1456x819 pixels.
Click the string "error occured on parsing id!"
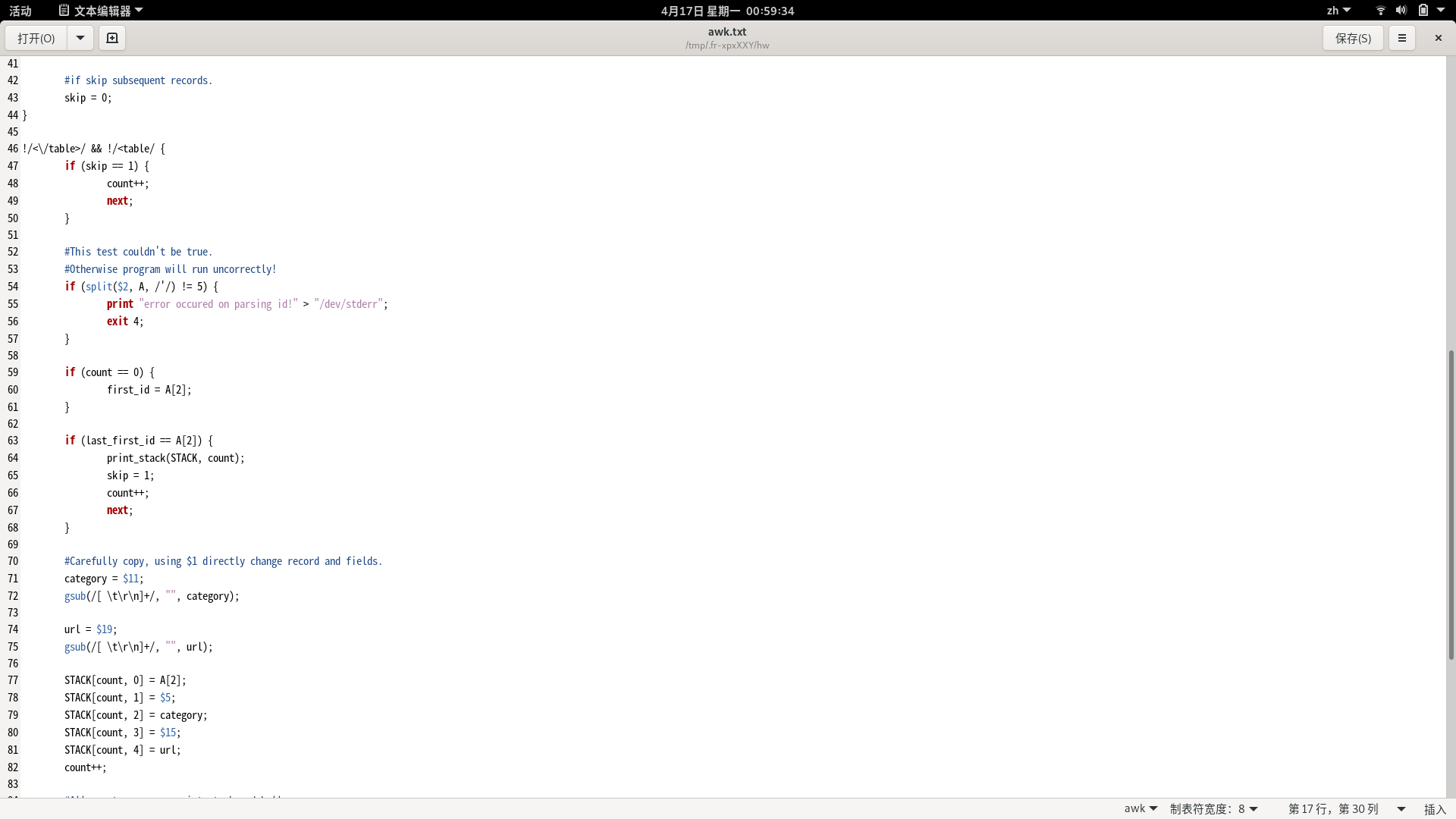tap(218, 304)
